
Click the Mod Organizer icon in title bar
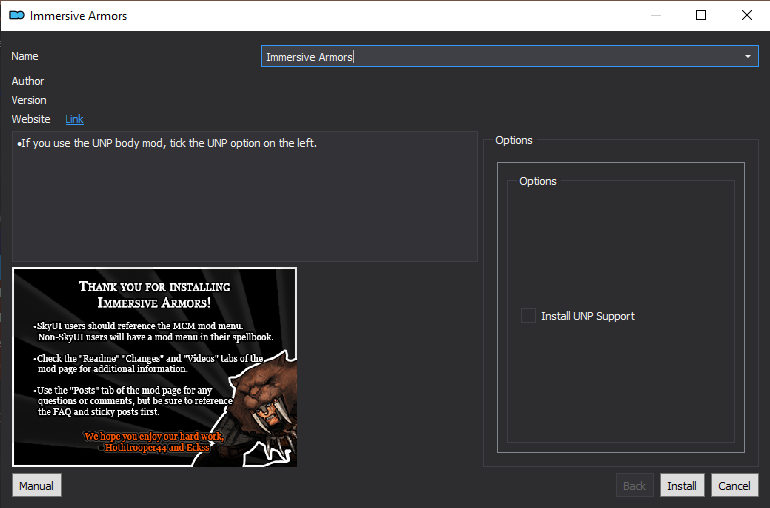click(x=17, y=15)
